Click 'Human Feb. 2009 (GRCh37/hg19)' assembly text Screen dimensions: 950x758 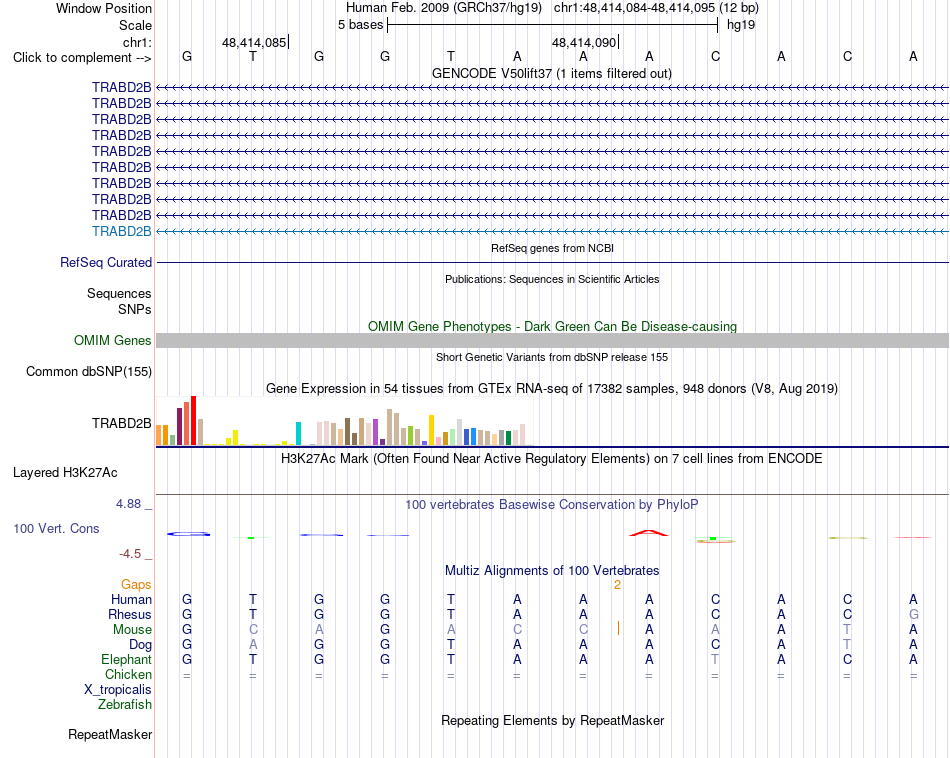click(x=445, y=8)
